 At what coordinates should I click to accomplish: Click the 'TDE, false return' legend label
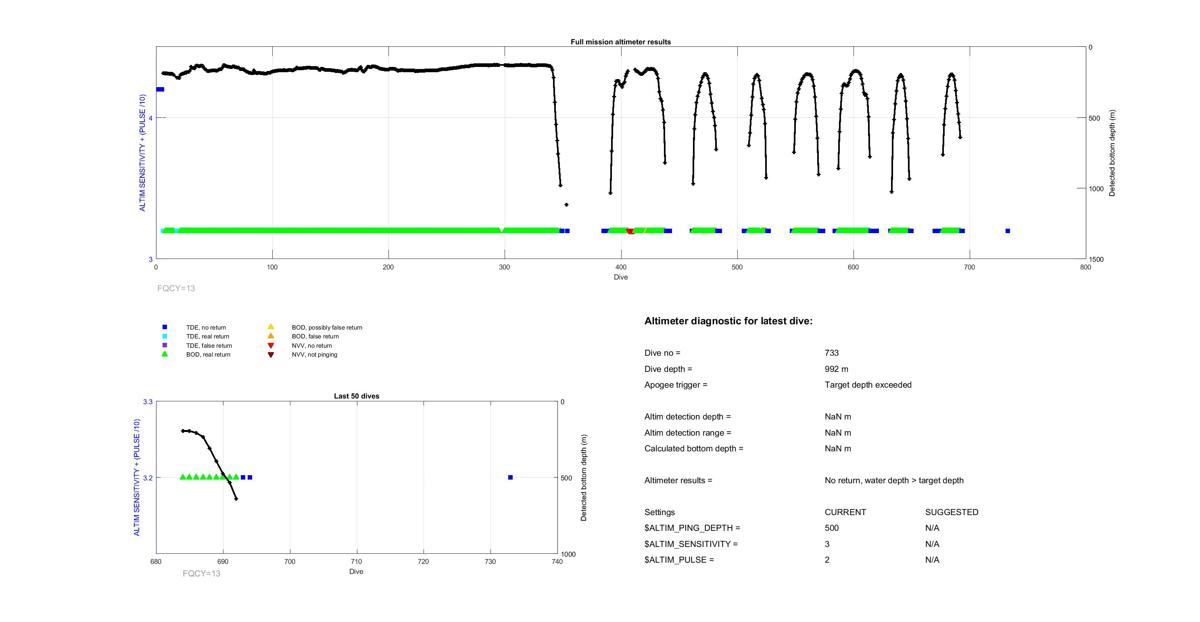tap(209, 345)
